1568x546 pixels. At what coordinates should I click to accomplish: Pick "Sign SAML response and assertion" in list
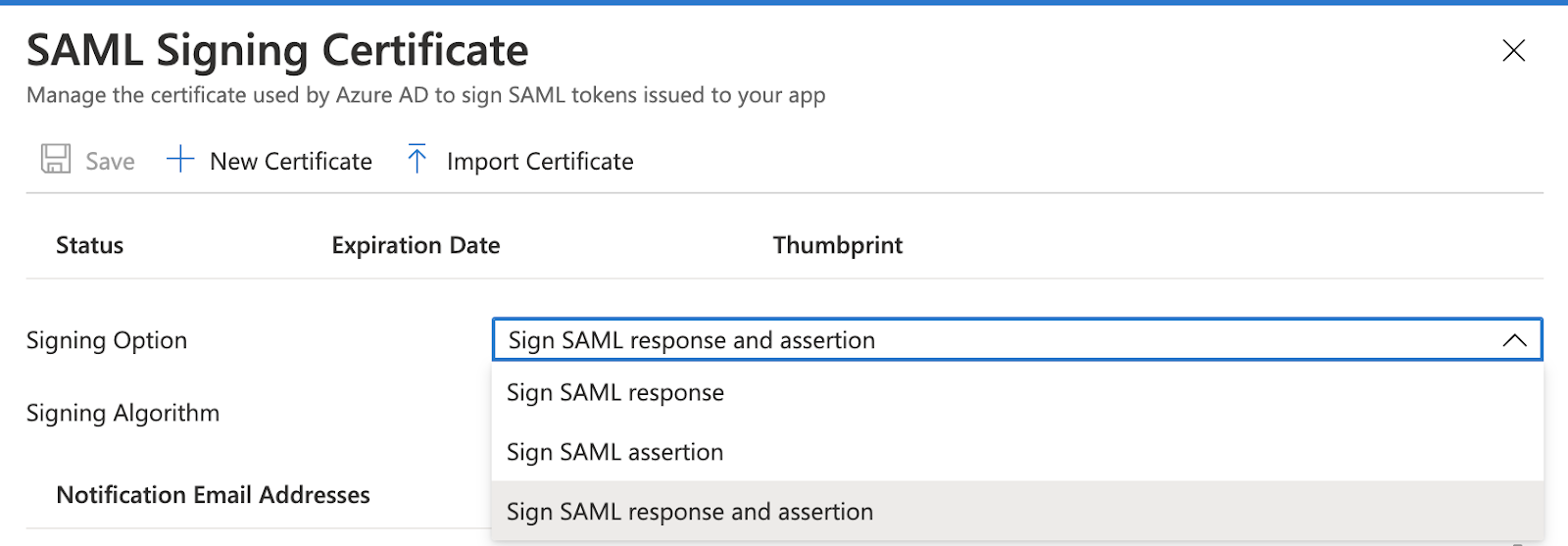[690, 512]
